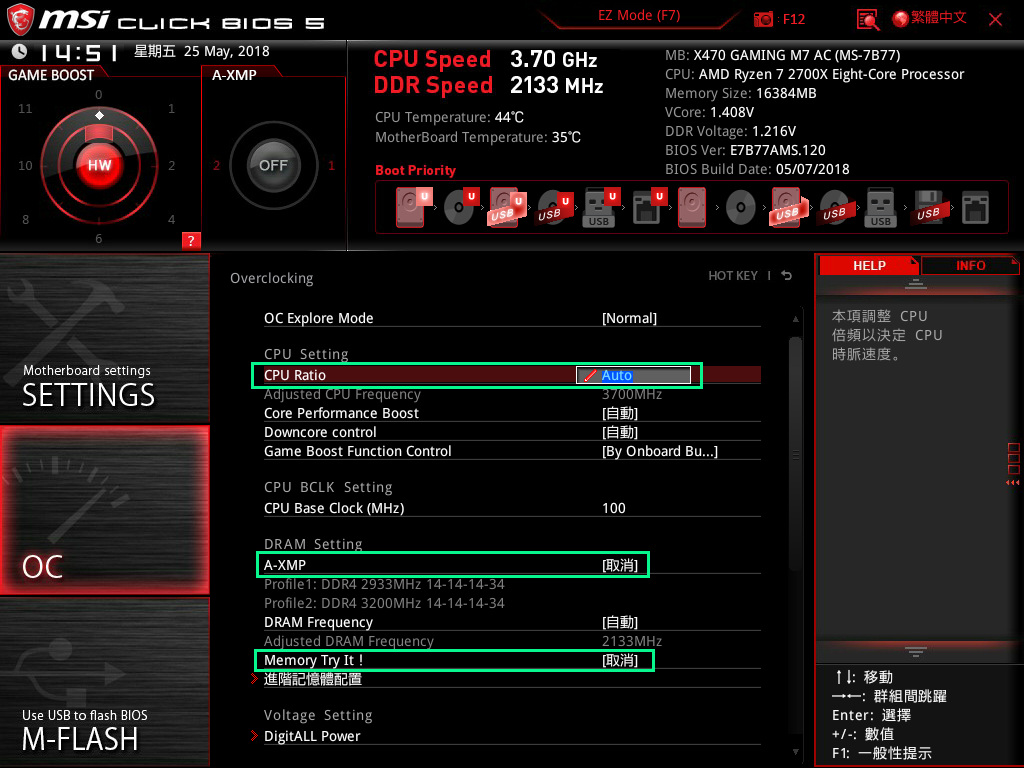Toggle the GAME BOOST HW knob
Image resolution: width=1024 pixels, height=768 pixels.
[x=99, y=165]
